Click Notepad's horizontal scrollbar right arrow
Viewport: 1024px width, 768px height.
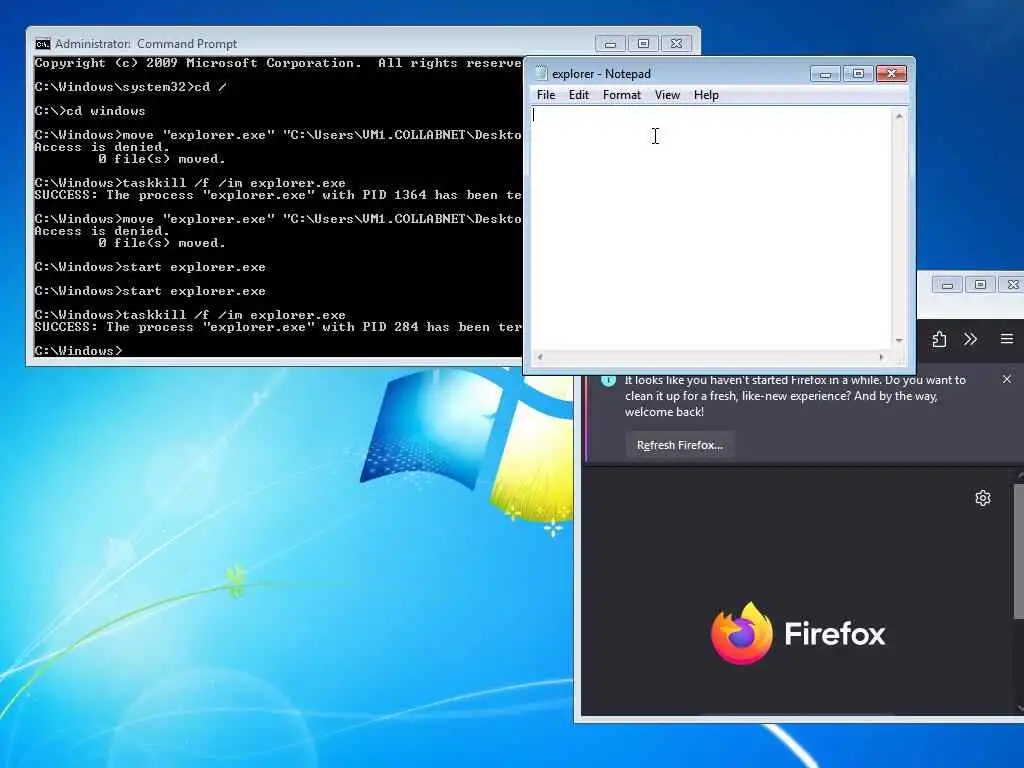click(882, 357)
